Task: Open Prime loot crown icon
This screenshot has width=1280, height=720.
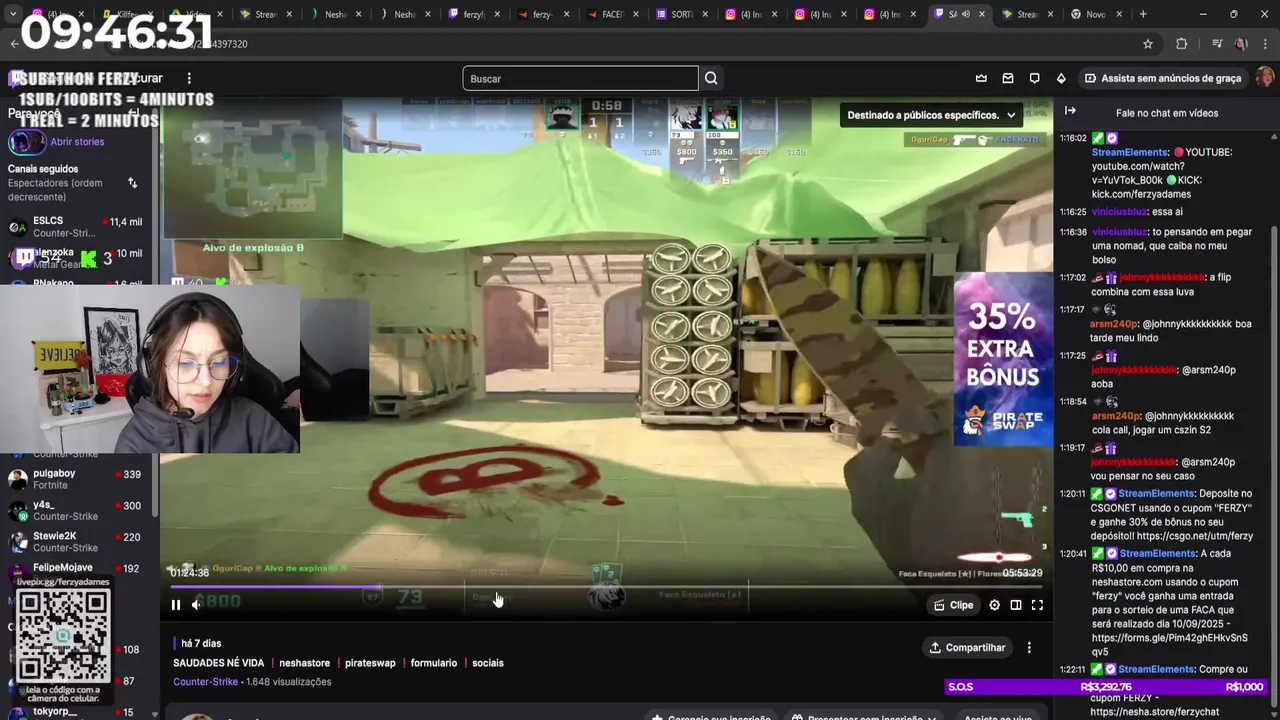Action: pyautogui.click(x=981, y=78)
